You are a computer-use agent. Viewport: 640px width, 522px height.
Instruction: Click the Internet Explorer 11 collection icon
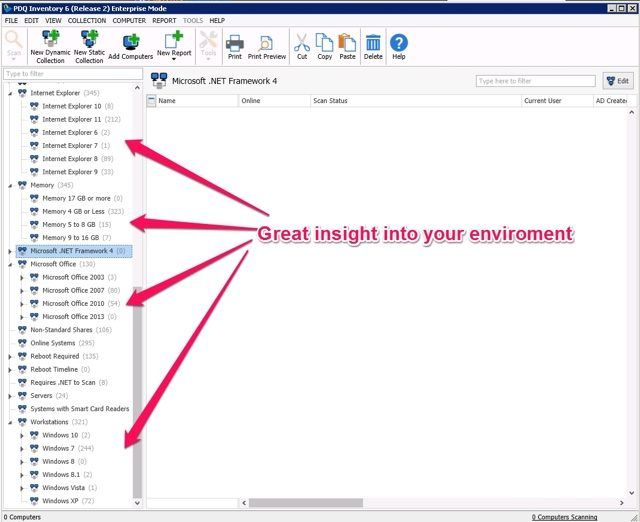click(x=34, y=119)
